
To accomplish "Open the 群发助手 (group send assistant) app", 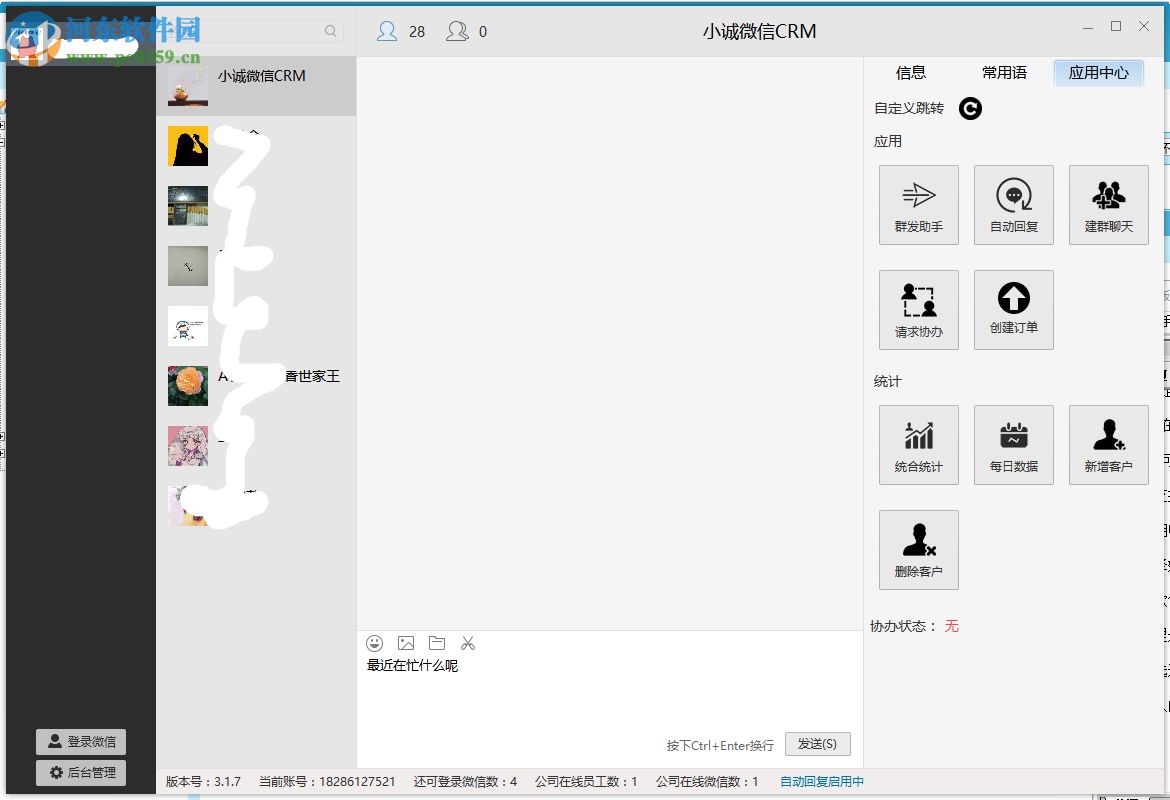I will (917, 204).
